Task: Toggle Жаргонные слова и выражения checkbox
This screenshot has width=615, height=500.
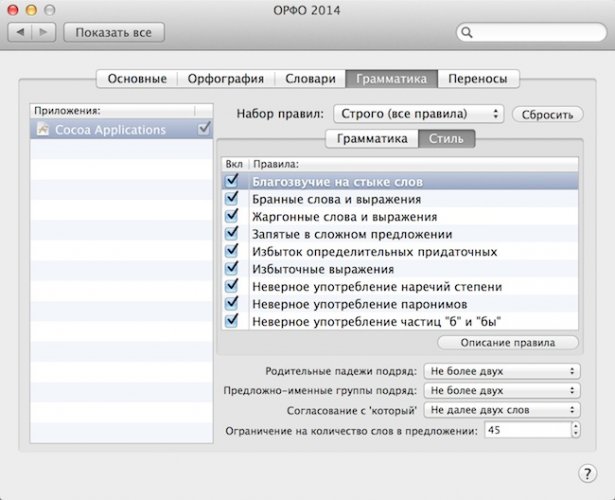Action: coord(232,216)
